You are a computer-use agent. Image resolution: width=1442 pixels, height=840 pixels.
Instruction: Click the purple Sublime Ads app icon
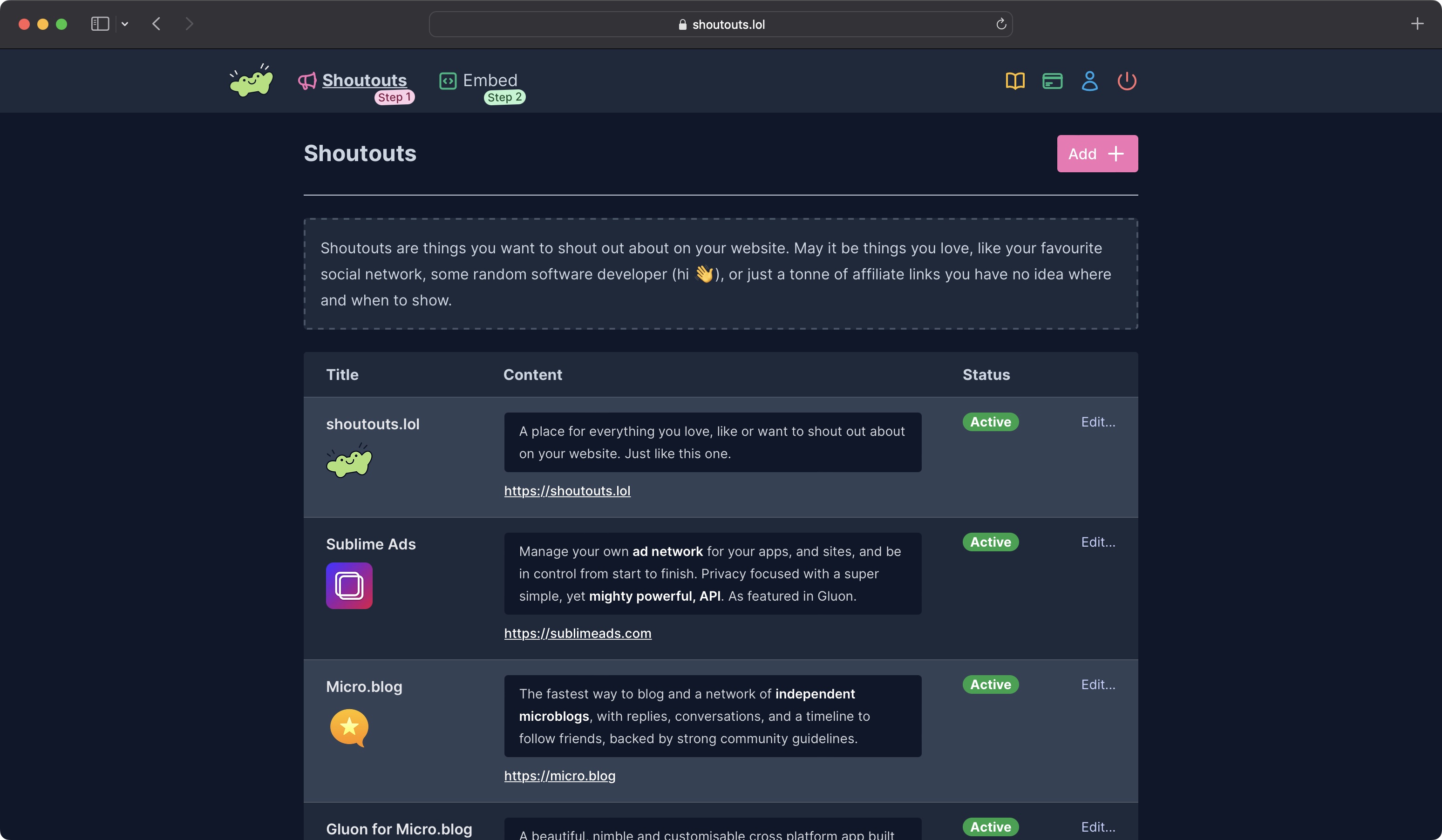(349, 585)
